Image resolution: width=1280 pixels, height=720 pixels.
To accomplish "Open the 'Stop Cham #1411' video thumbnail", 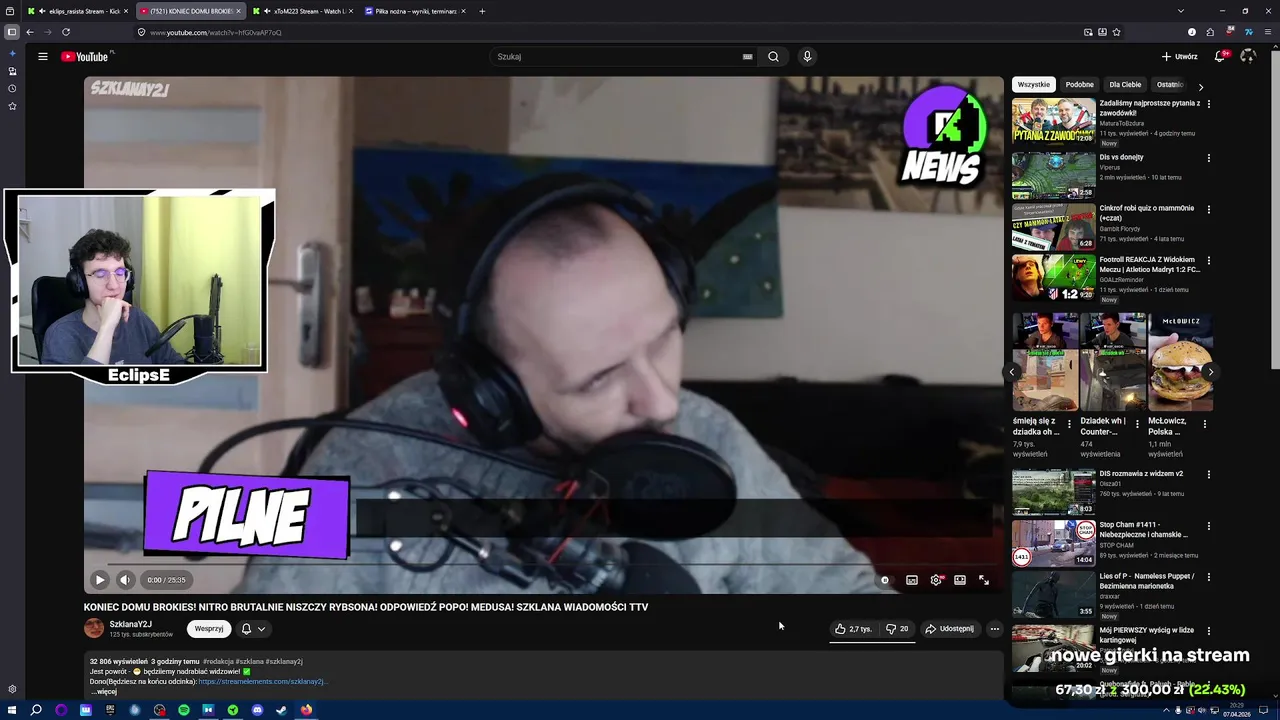I will coord(1054,543).
